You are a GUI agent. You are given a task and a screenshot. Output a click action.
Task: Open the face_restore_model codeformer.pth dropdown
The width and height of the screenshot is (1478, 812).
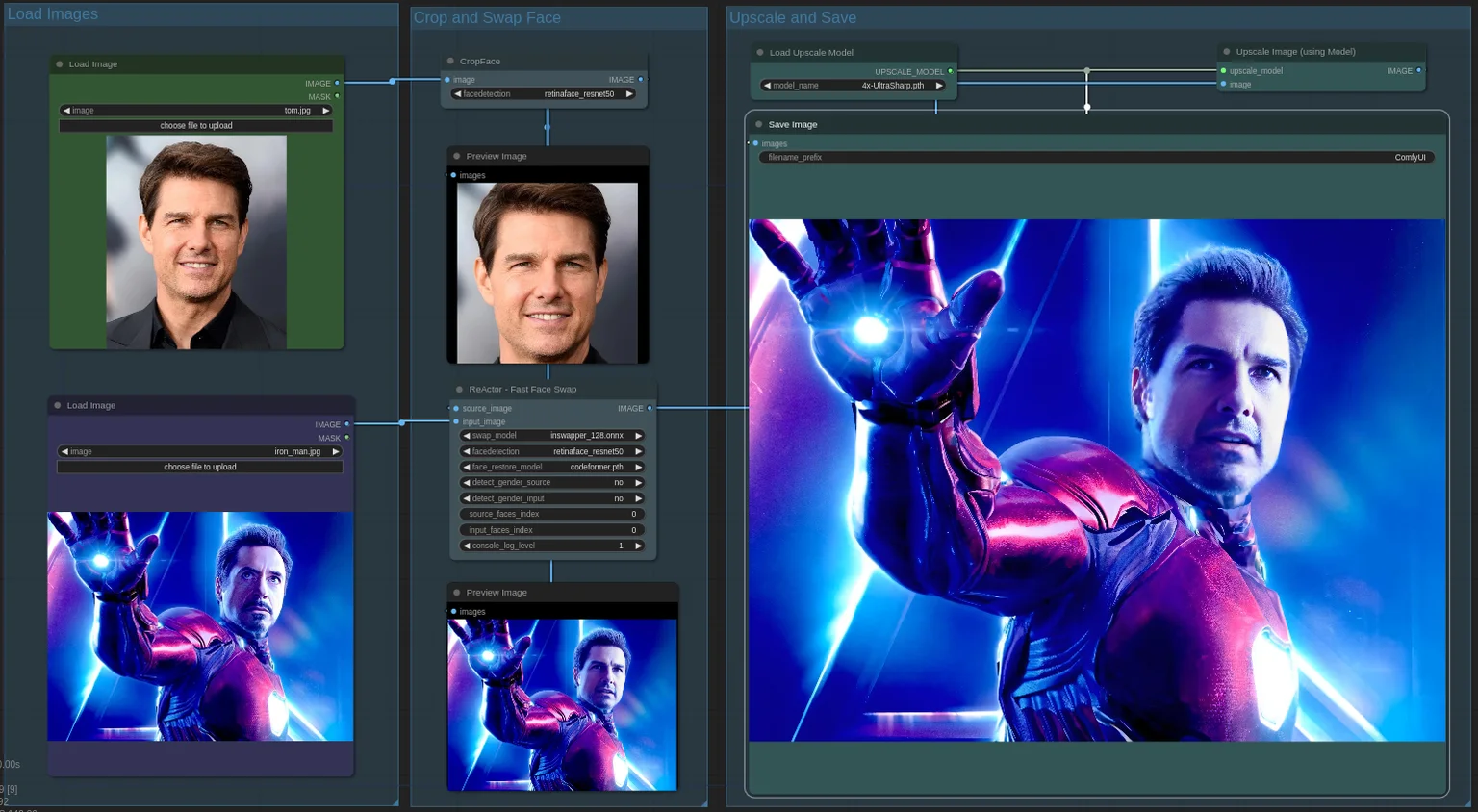click(x=552, y=468)
